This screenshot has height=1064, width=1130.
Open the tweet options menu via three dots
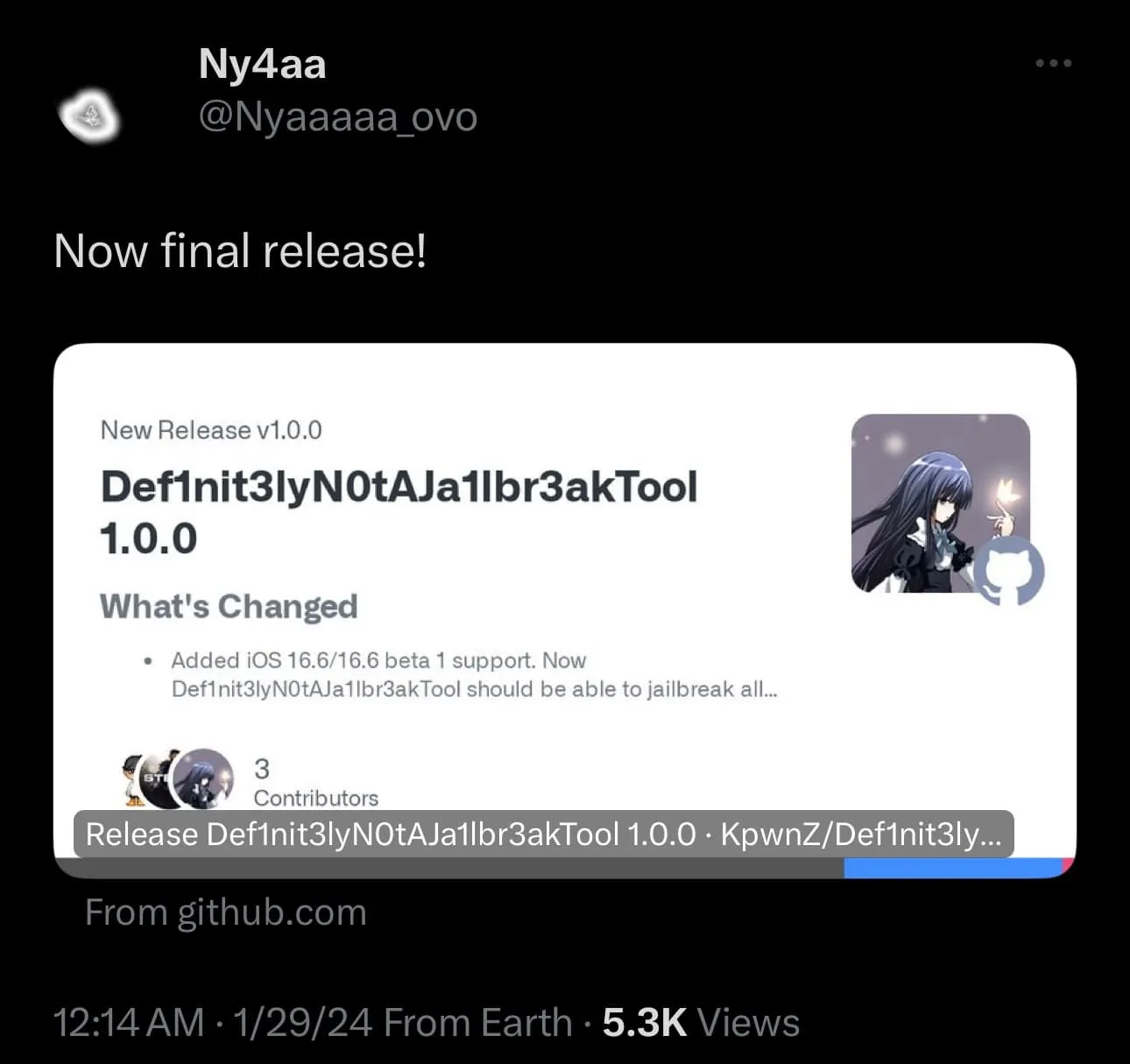coord(1052,62)
